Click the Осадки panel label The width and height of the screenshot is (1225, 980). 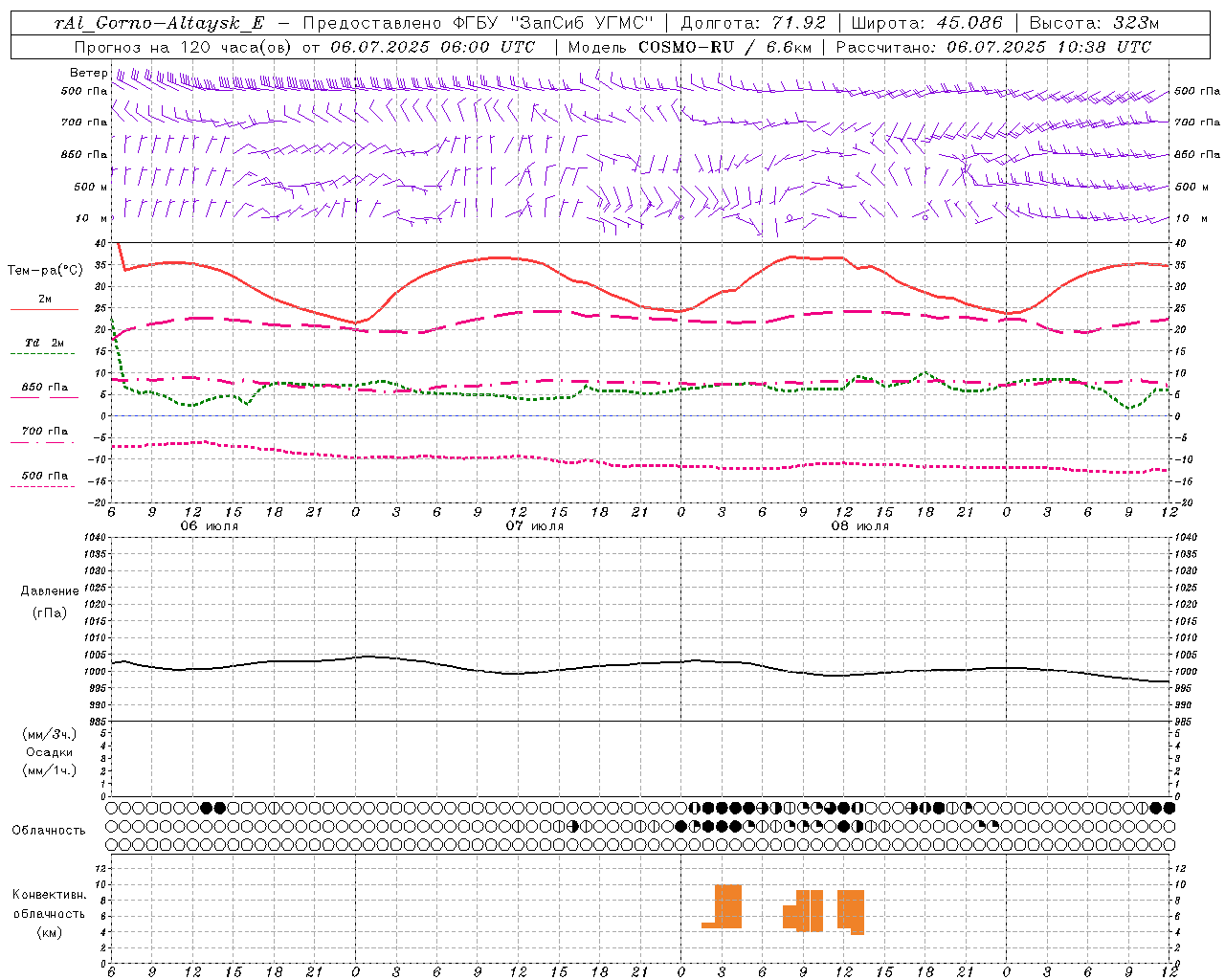[50, 752]
